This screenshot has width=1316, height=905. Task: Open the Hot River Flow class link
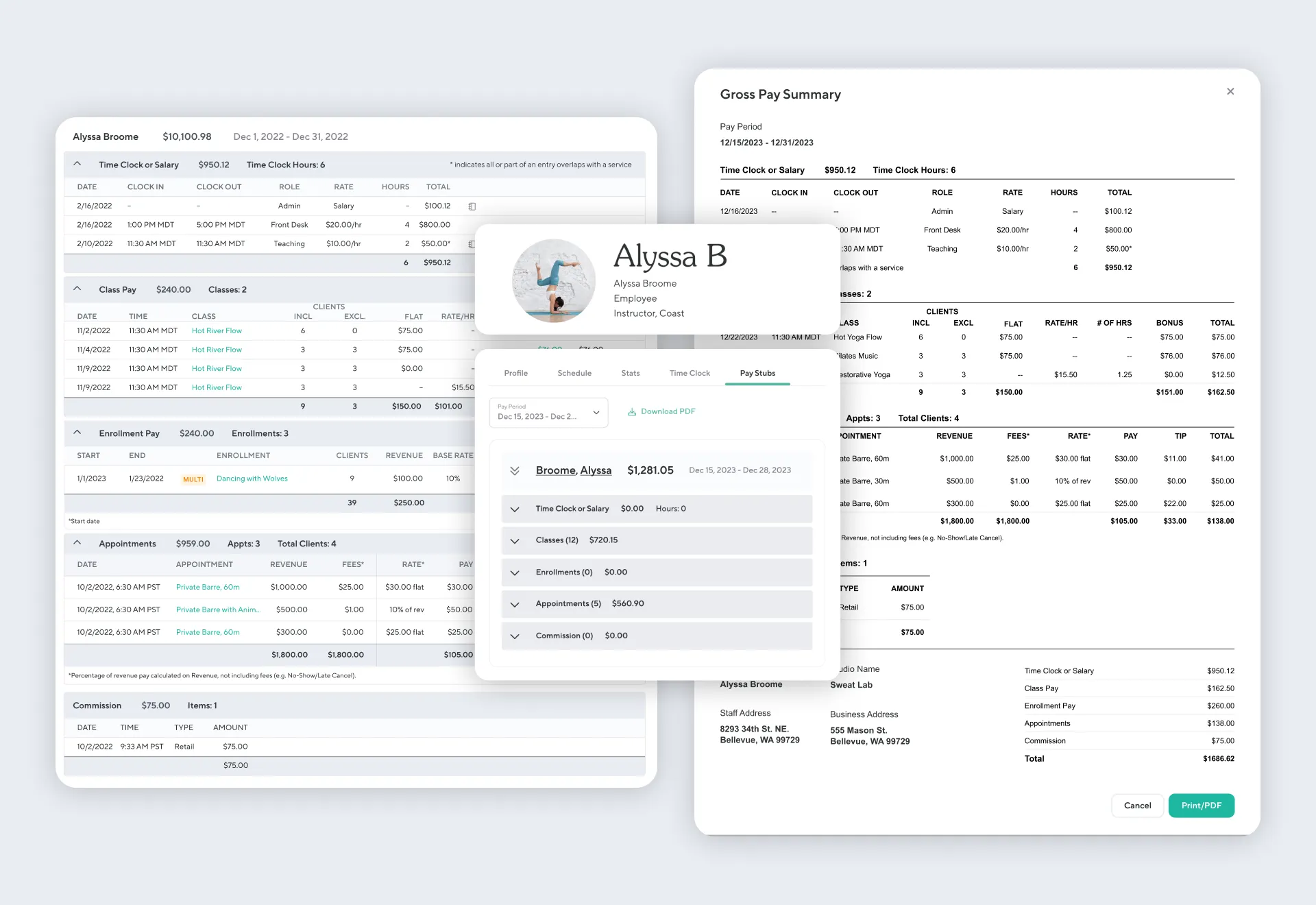(216, 330)
